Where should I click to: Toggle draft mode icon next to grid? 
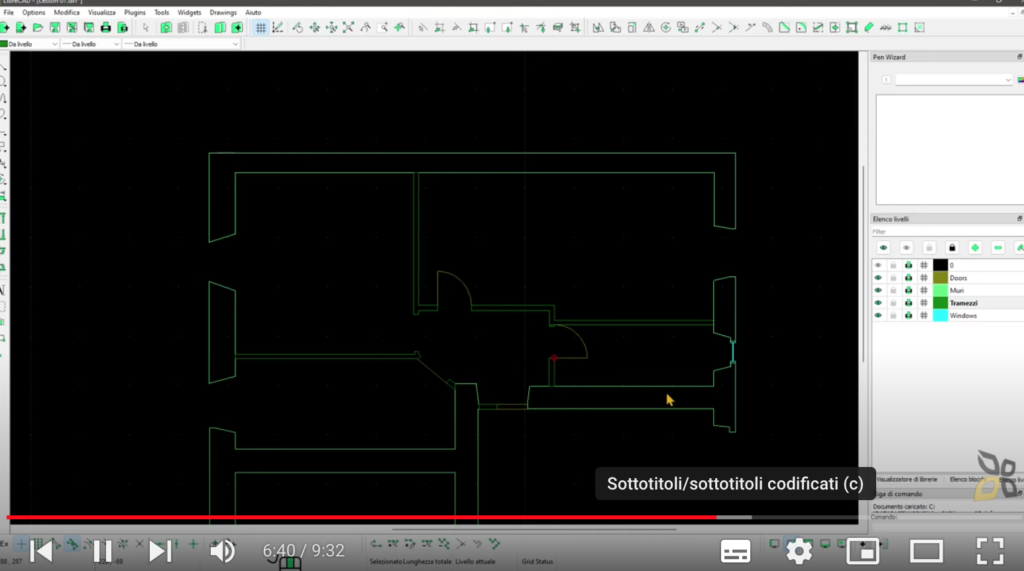click(x=278, y=27)
